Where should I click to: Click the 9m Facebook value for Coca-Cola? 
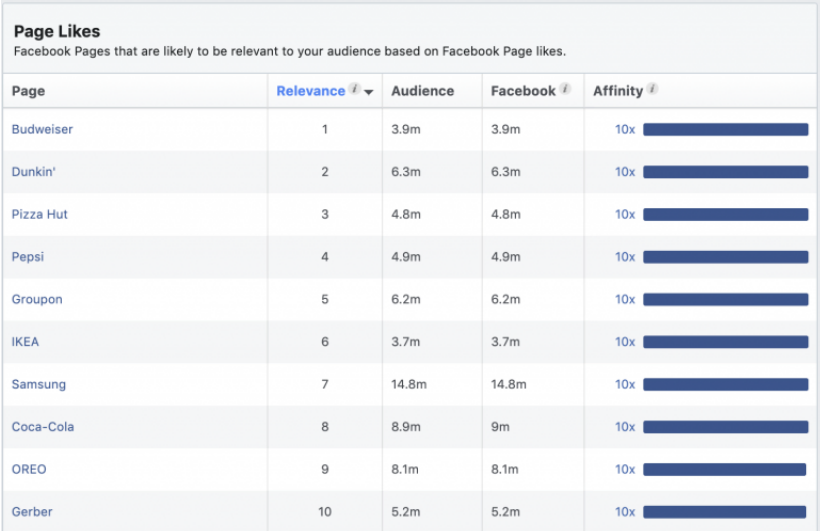(500, 427)
